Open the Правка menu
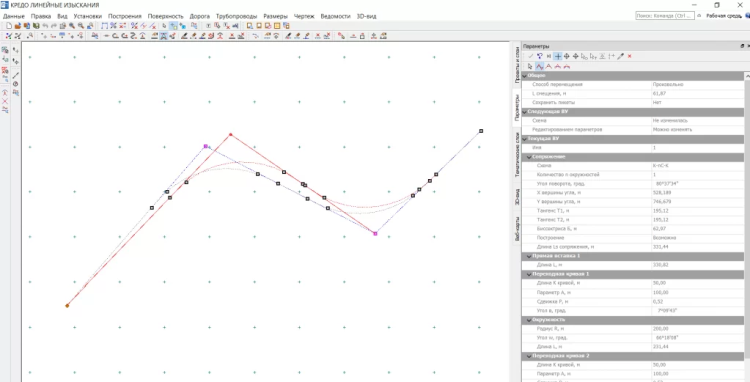This screenshot has width=750, height=382. click(x=41, y=16)
